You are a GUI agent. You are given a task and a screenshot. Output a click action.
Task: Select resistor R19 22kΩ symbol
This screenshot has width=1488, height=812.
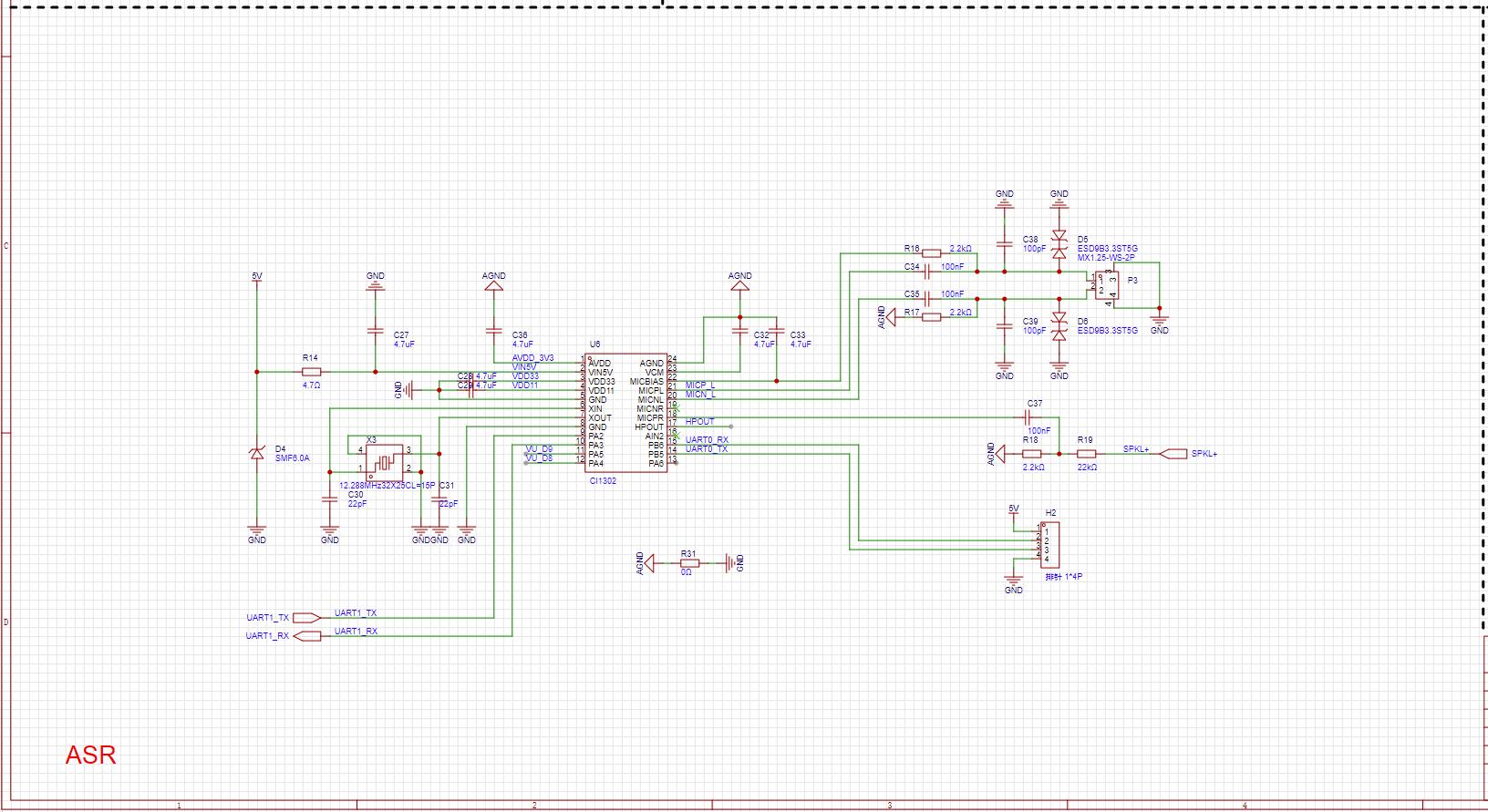pos(1085,454)
